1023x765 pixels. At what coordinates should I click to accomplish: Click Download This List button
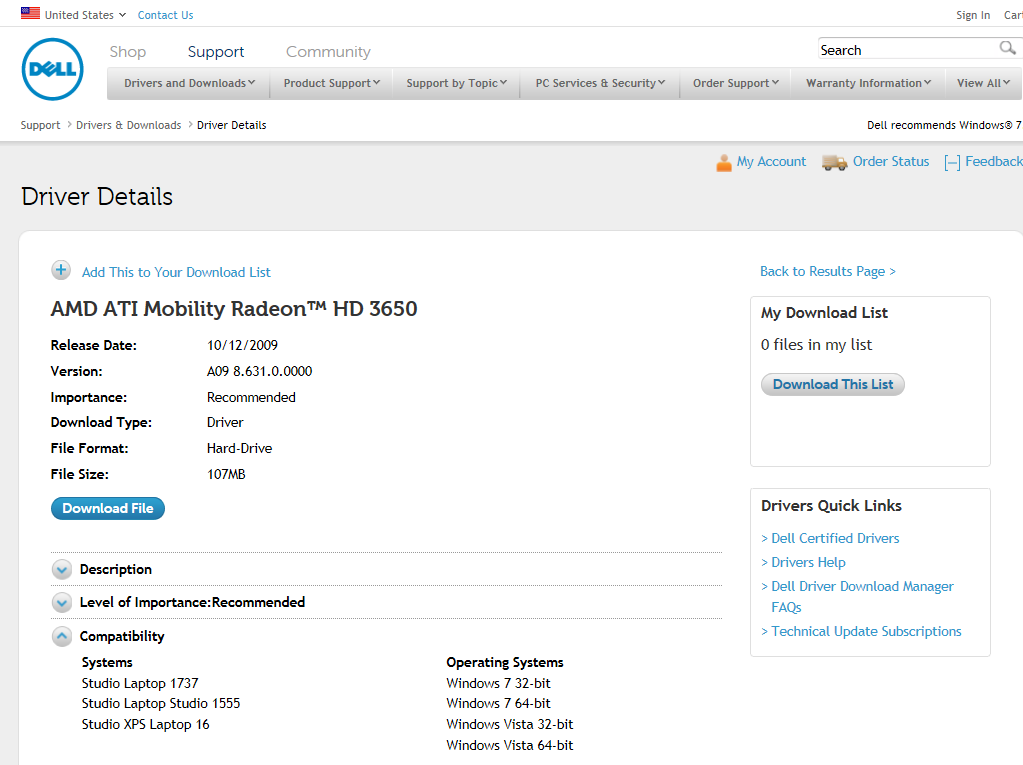click(x=832, y=385)
